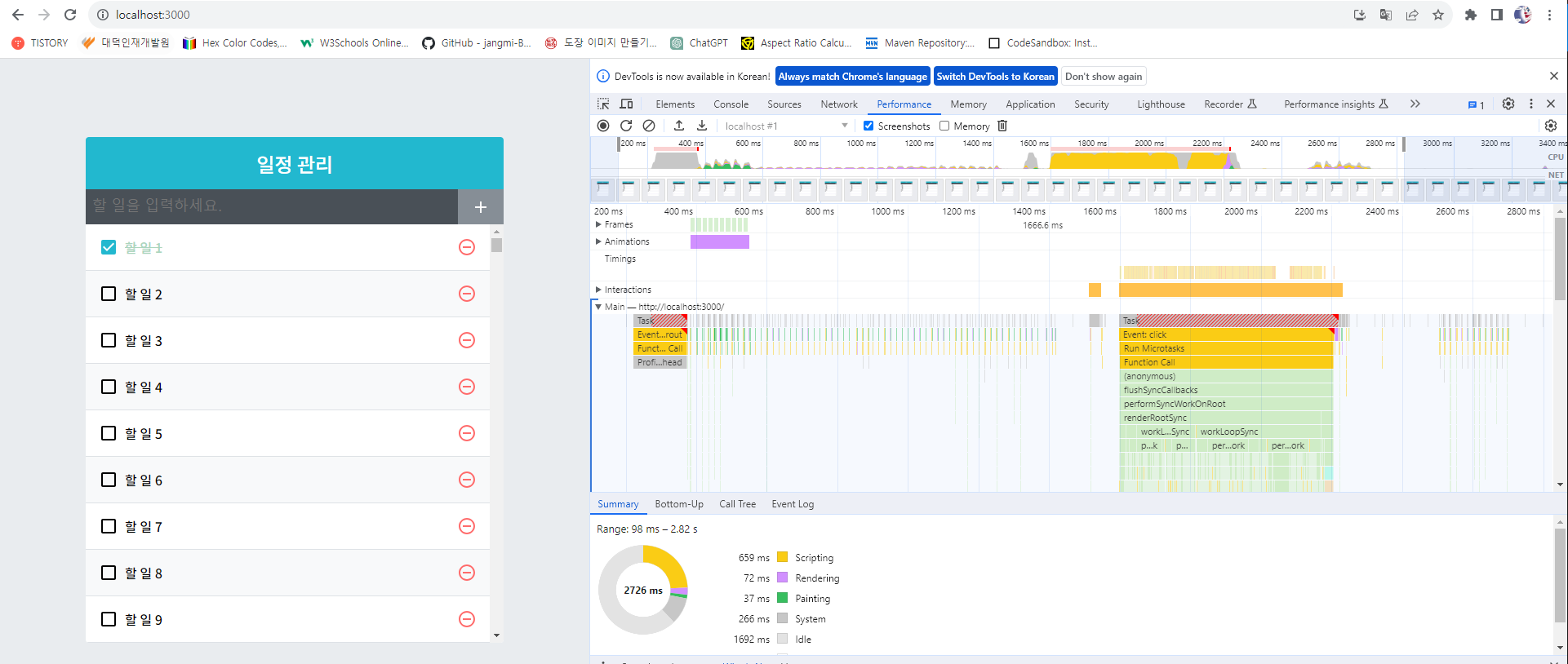Toggle the inspect element picker in DevTools
Viewport: 1568px width, 664px height.
click(603, 104)
